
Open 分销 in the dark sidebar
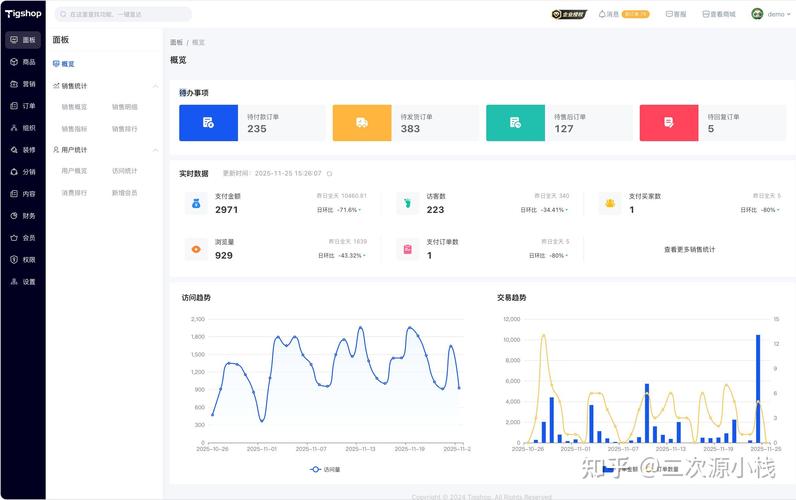(x=23, y=172)
